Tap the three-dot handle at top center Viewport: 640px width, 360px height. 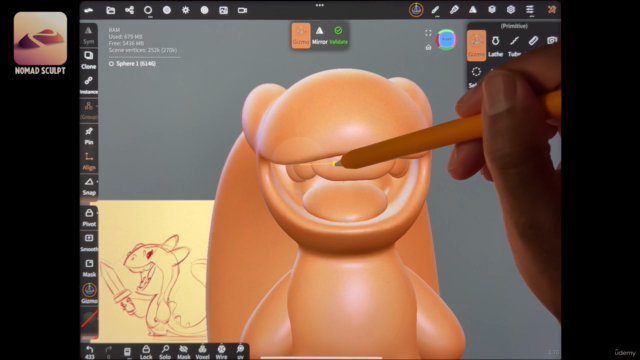coord(320,5)
